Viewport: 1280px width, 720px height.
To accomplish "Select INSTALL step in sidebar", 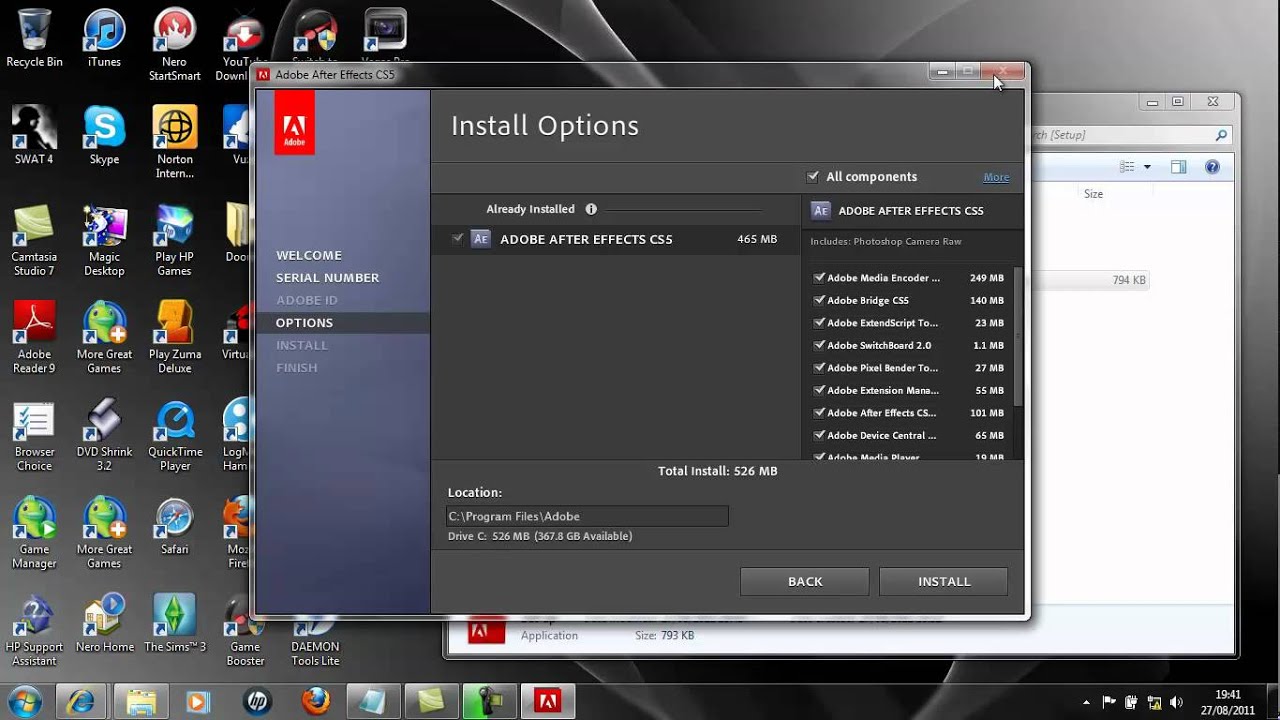I will 302,345.
